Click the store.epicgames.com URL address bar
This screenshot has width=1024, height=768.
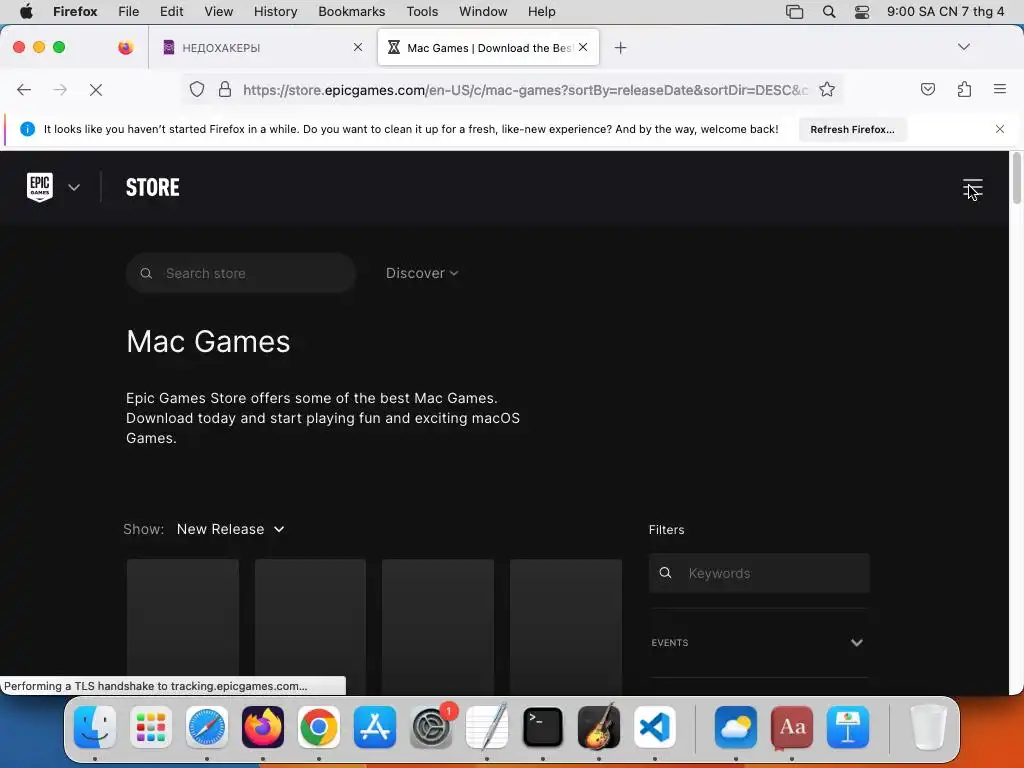point(525,90)
